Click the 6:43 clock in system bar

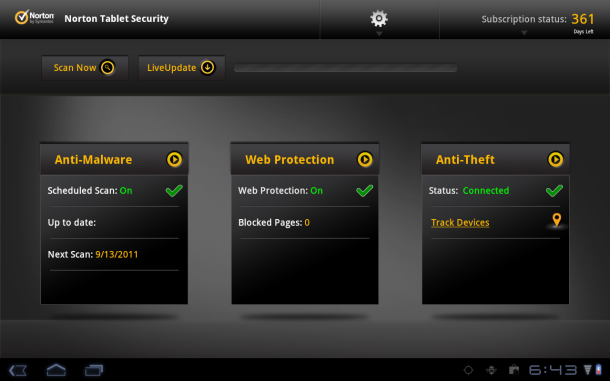point(553,370)
